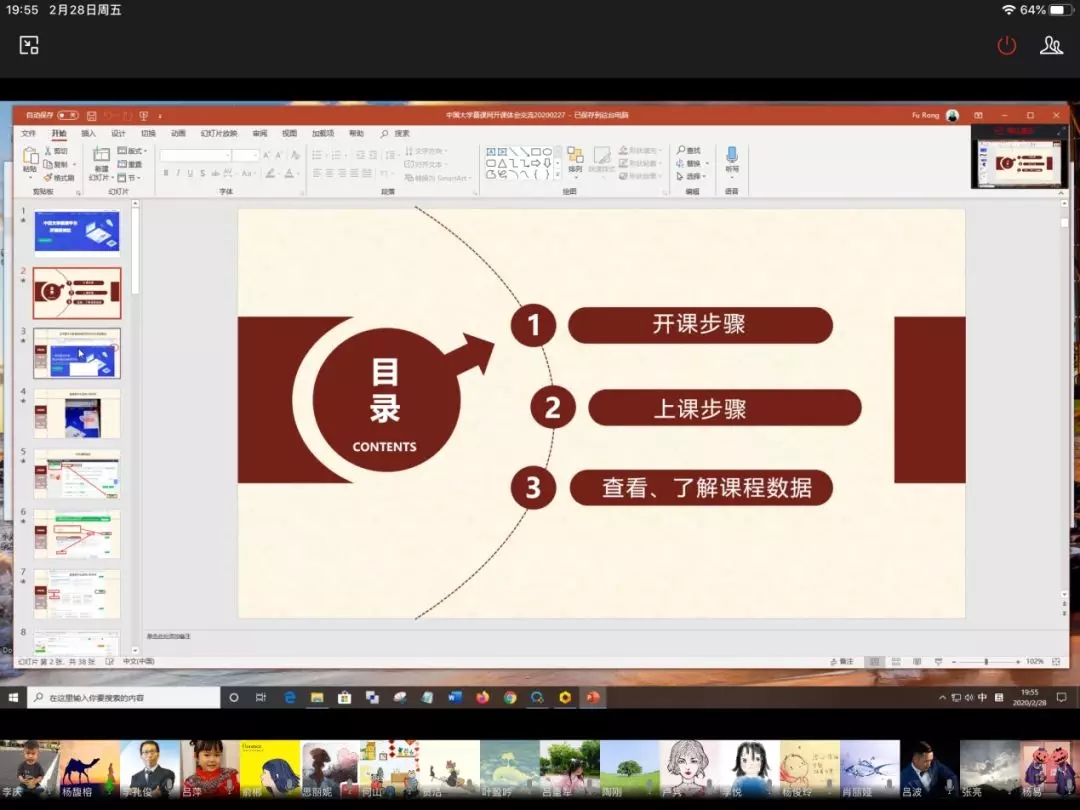The width and height of the screenshot is (1080, 810).
Task: Click the Arrange (排列) icon
Action: pos(575,157)
